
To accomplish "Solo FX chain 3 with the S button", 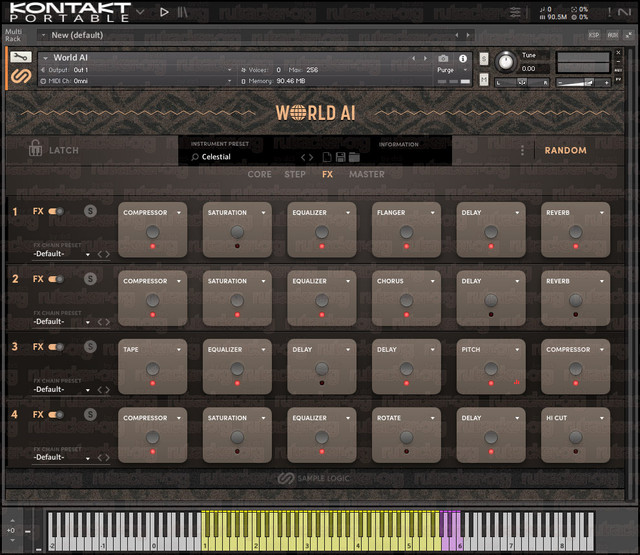I will tap(90, 346).
